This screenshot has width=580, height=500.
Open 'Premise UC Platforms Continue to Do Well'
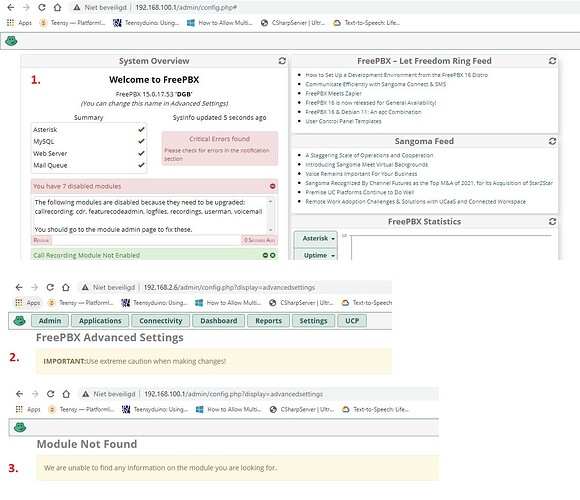tap(360, 192)
